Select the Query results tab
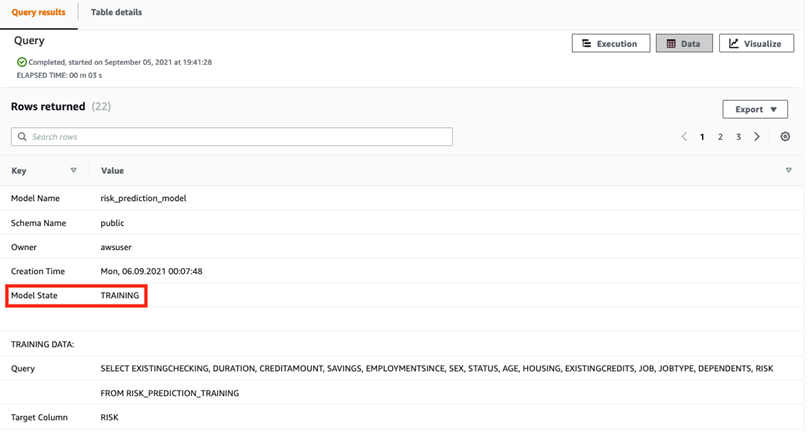Viewport: 808px width, 432px height. tap(38, 13)
